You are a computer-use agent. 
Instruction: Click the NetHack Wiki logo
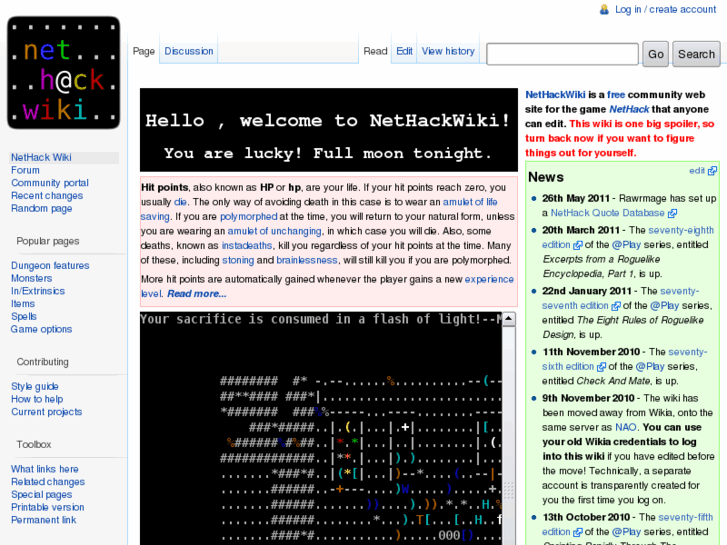pyautogui.click(x=64, y=73)
